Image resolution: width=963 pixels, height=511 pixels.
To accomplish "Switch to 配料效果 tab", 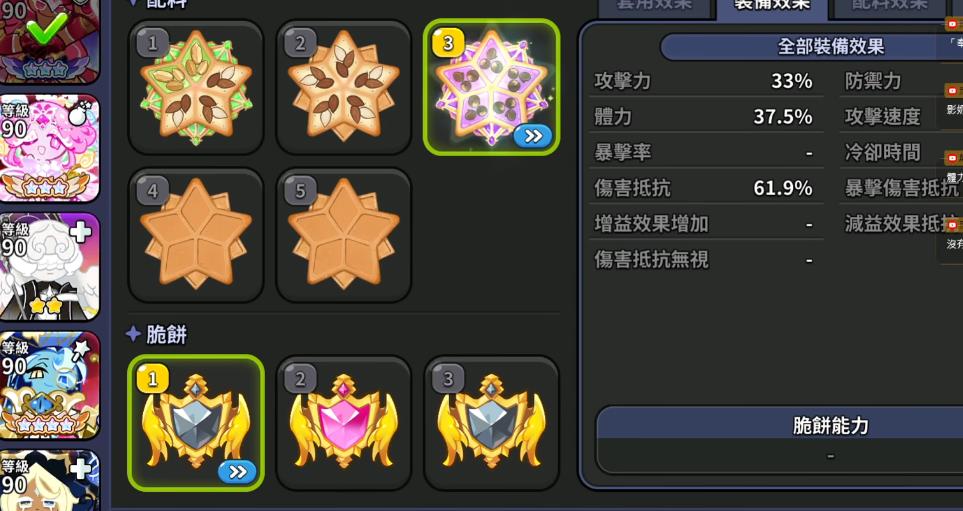I will click(889, 7).
